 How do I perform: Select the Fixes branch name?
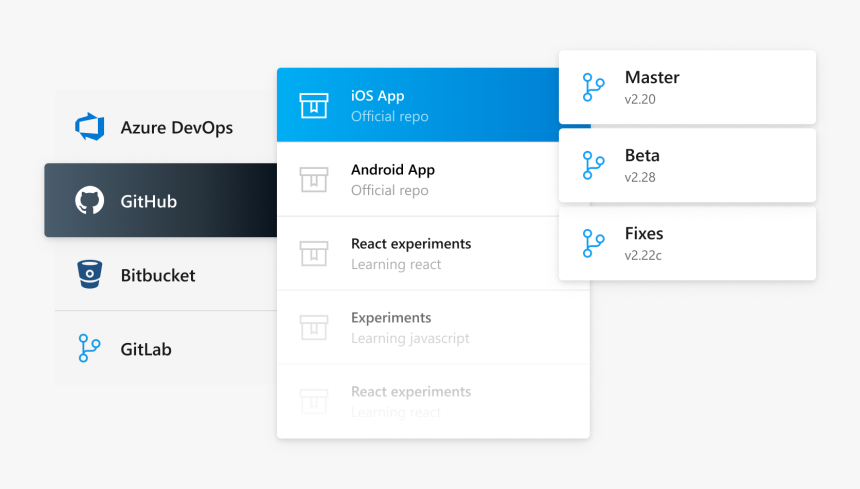point(644,234)
